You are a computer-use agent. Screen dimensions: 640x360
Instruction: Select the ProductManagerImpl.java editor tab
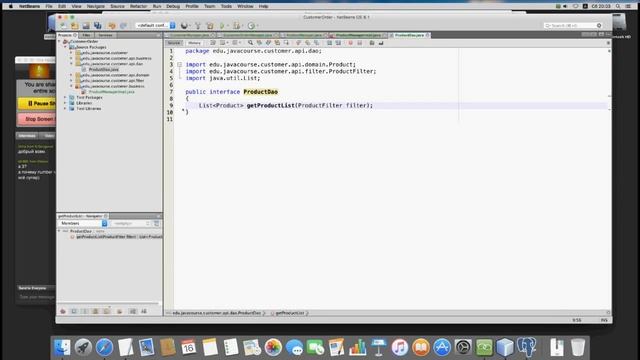[x=358, y=36]
